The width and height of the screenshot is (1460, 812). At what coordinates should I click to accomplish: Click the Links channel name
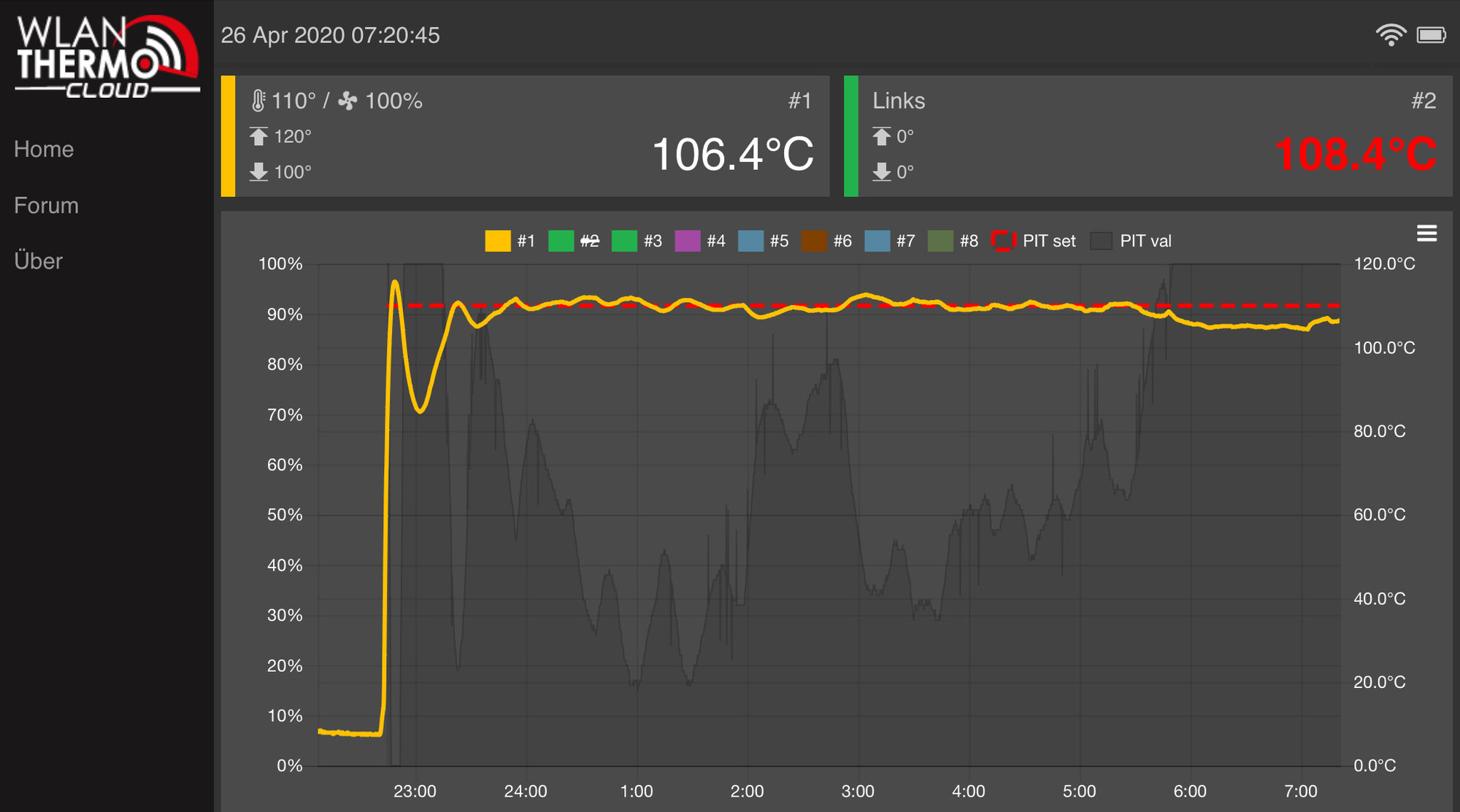tap(899, 101)
